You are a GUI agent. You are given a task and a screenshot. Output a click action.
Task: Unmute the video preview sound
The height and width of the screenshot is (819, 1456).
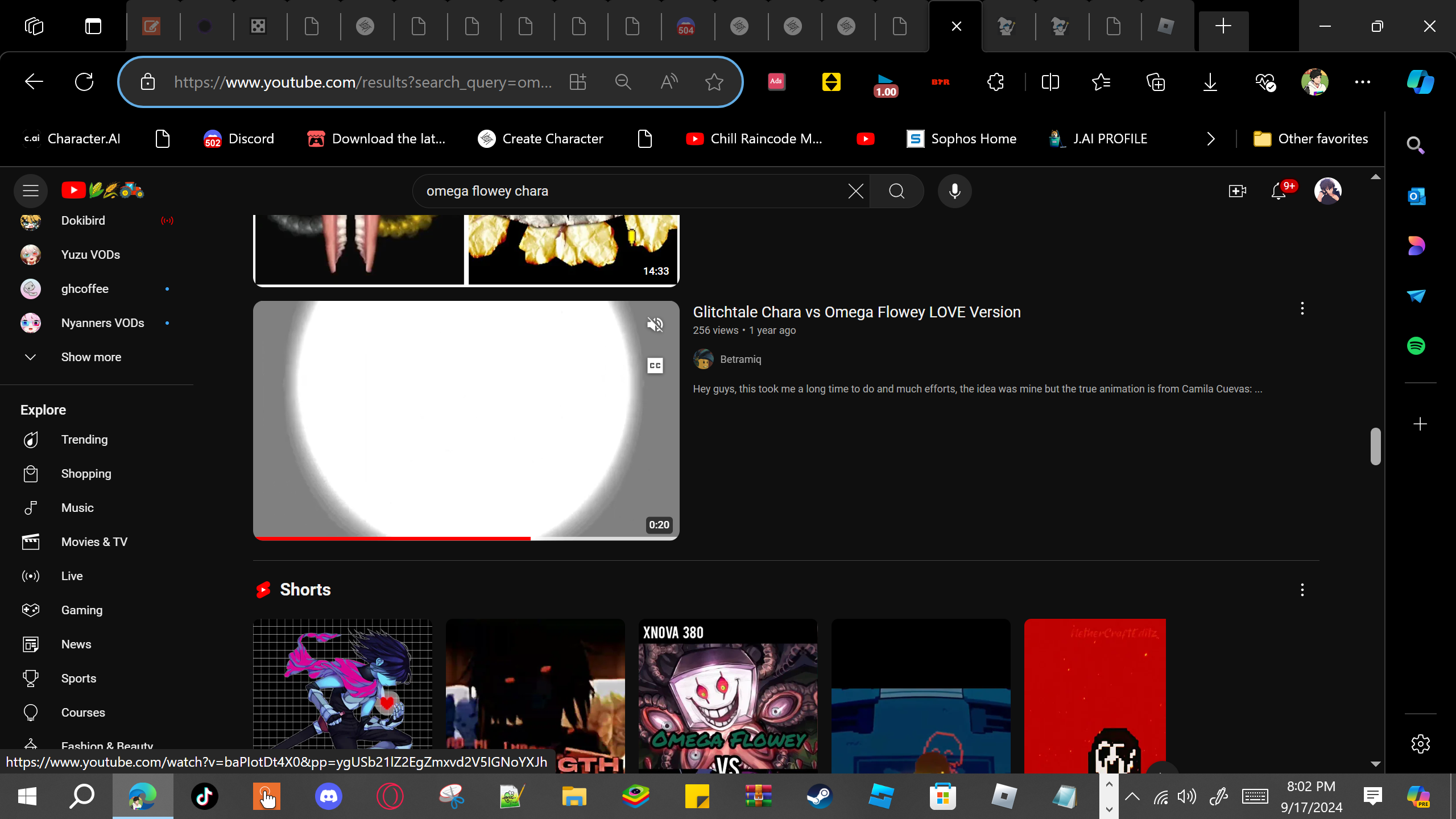click(x=655, y=325)
